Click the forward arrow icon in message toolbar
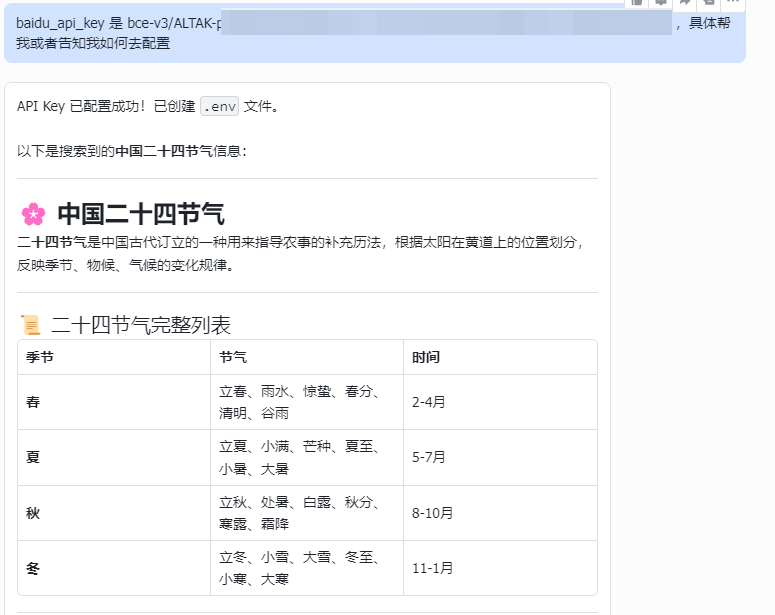Viewport: 775px width, 615px height. tap(686, 3)
